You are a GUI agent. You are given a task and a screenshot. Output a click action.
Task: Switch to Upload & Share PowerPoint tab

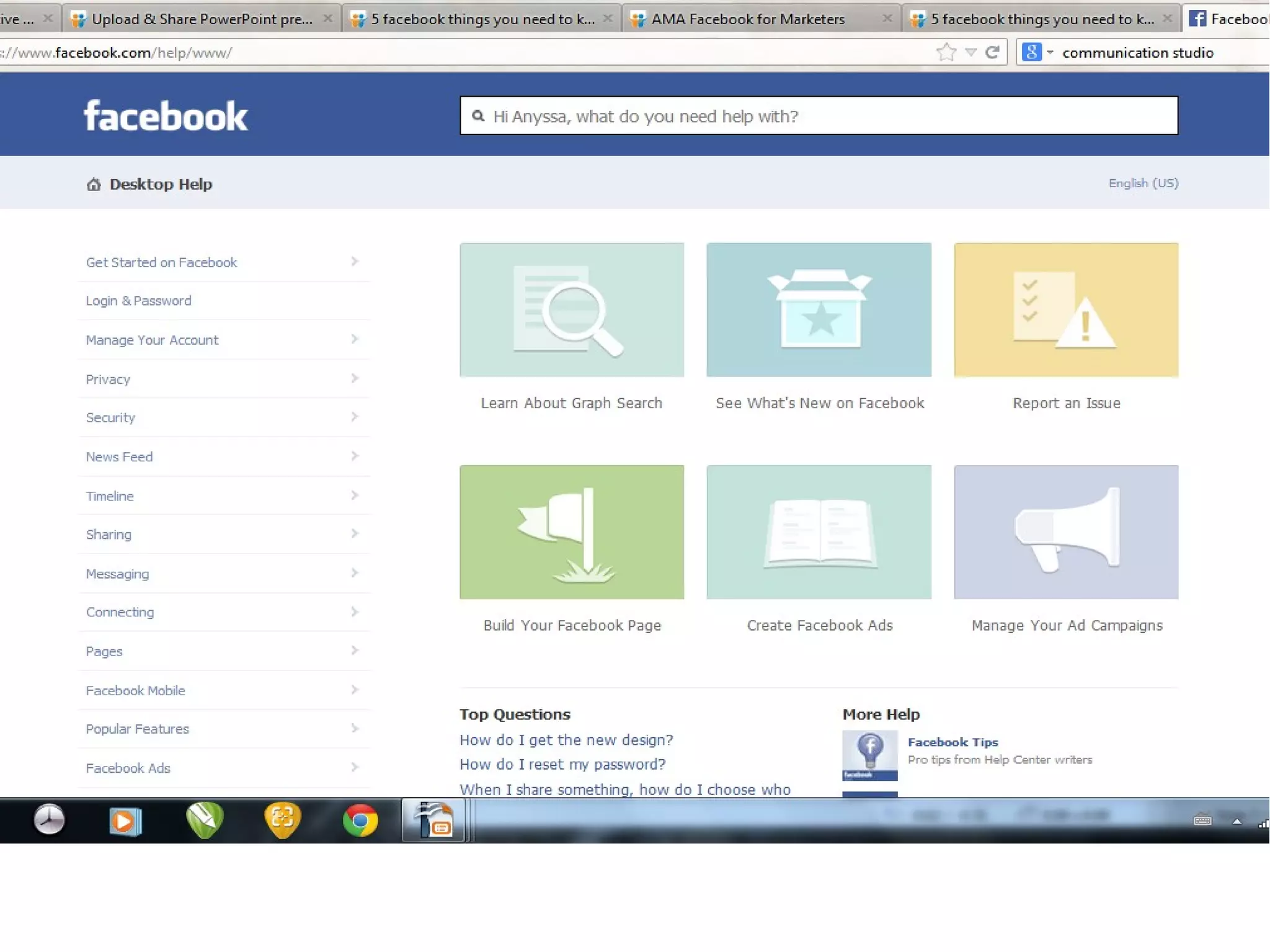point(202,19)
